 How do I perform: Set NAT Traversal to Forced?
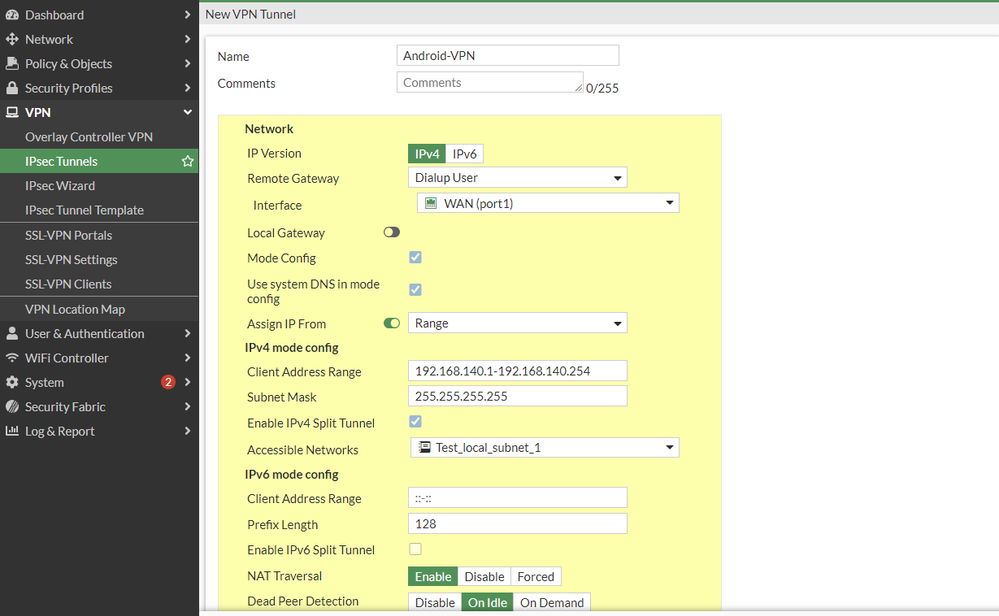pyautogui.click(x=536, y=577)
